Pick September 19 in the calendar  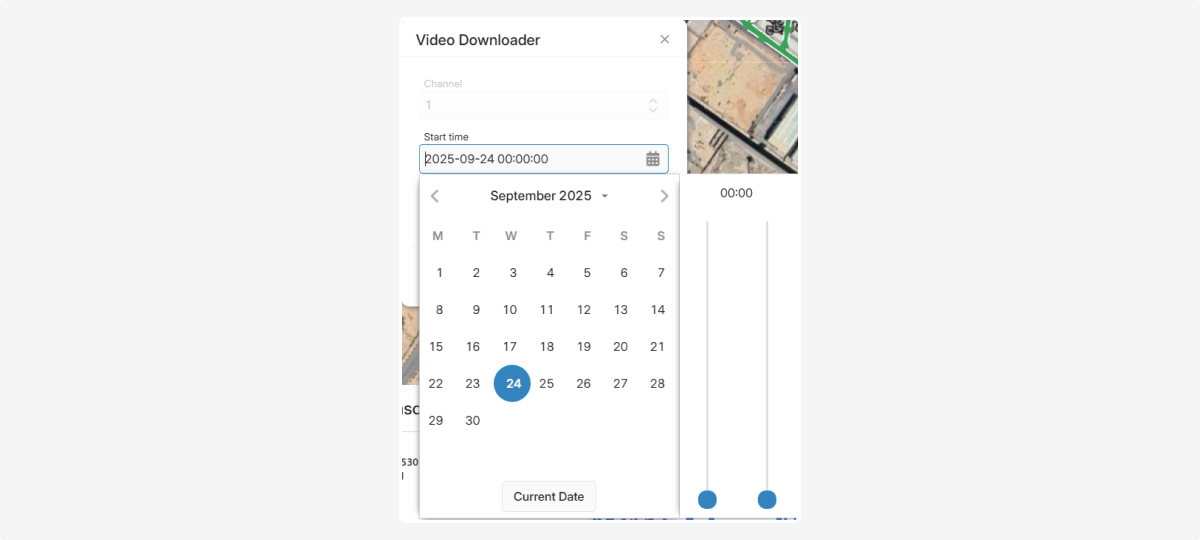584,347
